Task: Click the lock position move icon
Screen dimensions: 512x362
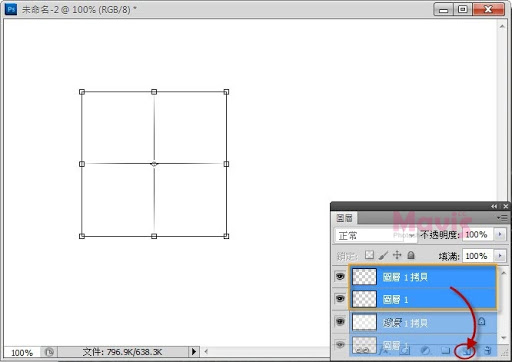Action: point(397,255)
